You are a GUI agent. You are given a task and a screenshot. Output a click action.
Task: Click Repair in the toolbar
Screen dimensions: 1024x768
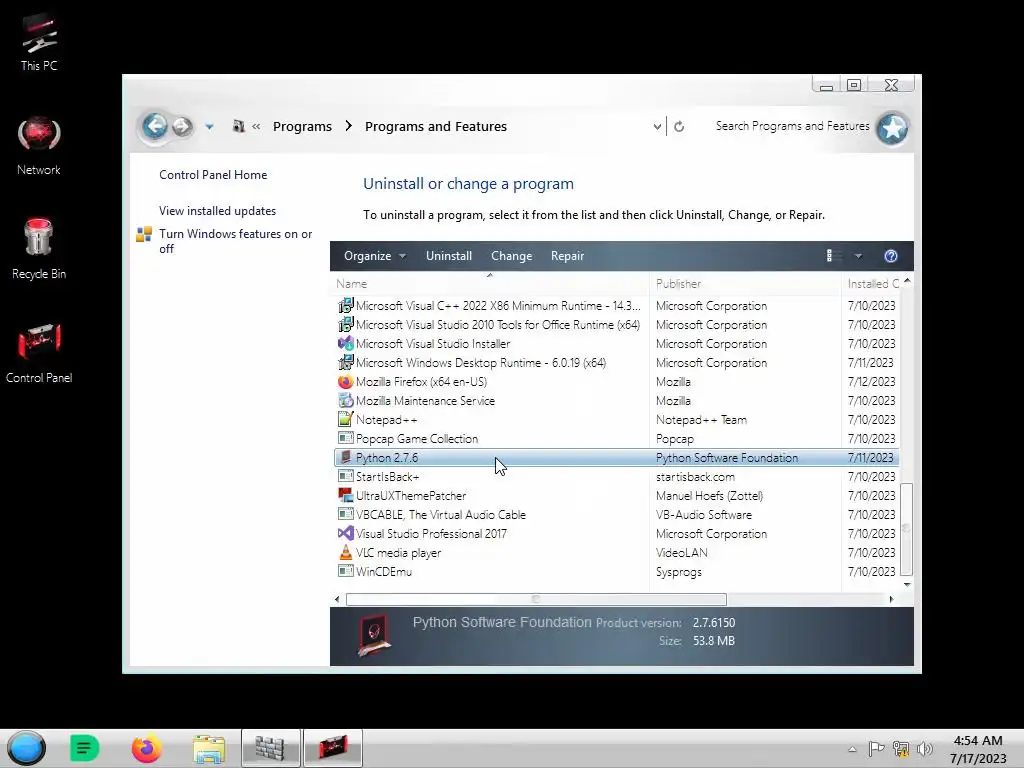568,256
